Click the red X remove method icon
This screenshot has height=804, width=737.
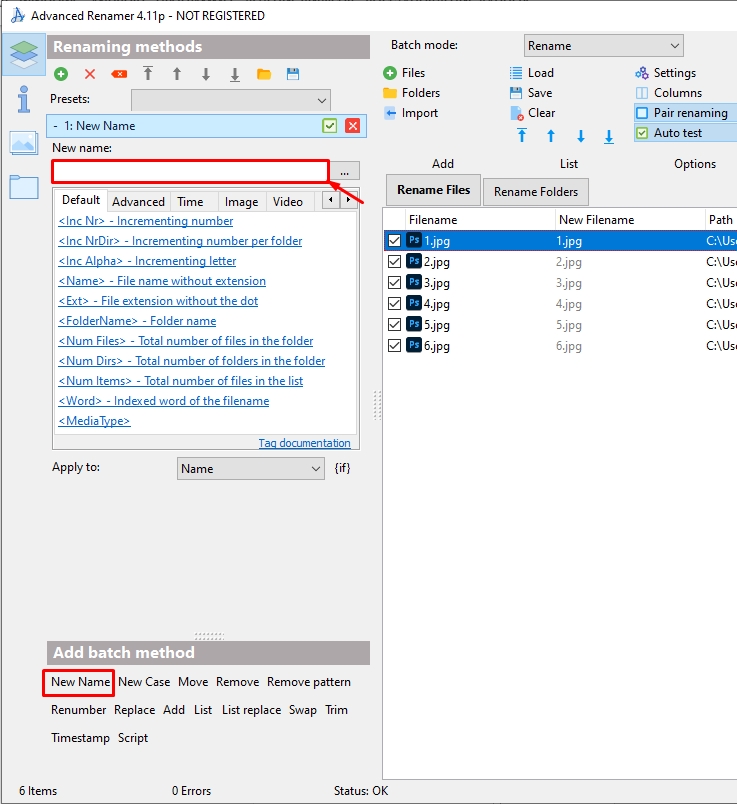(90, 74)
